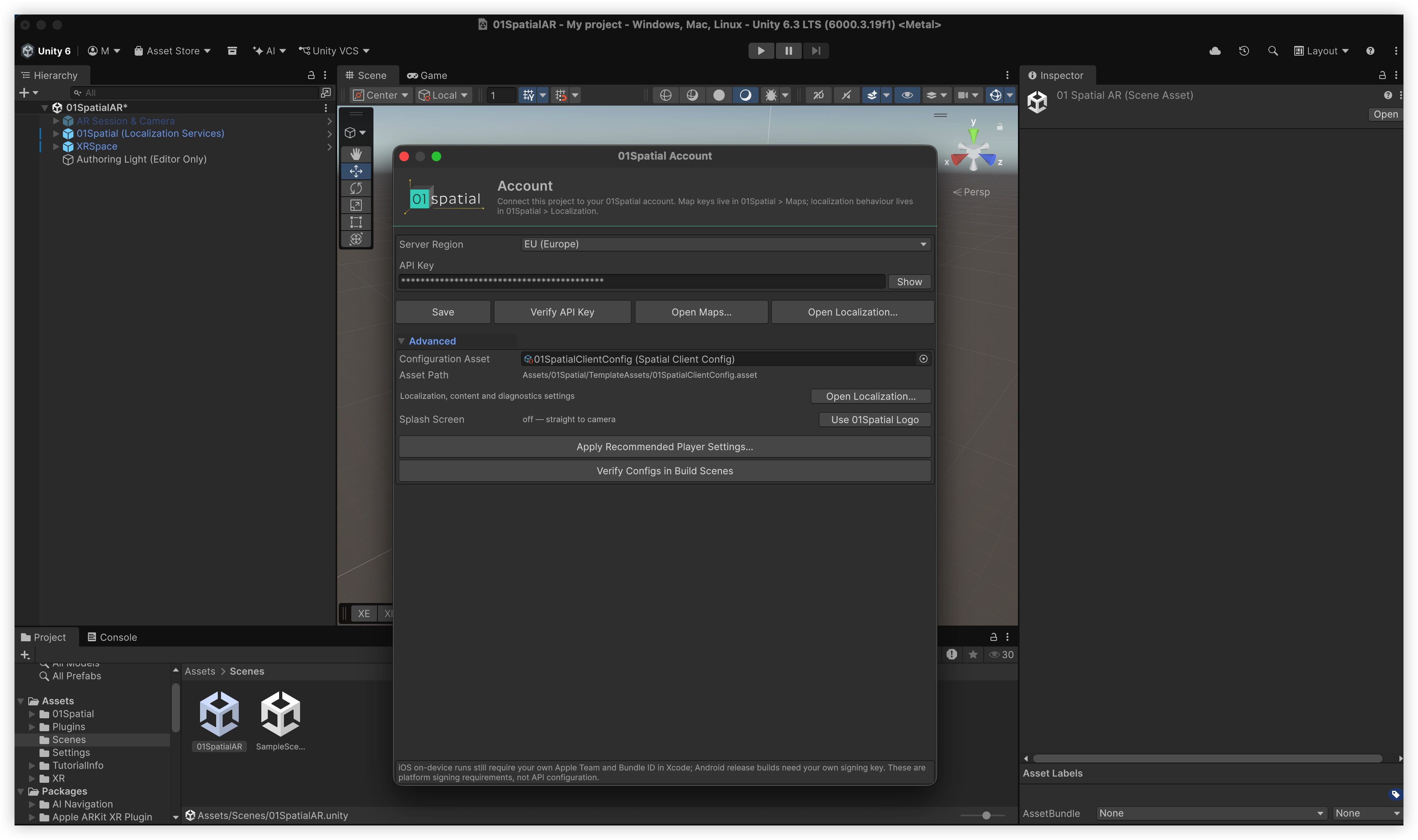
Task: Toggle grid visibility in Scene toolbar
Action: coord(528,95)
